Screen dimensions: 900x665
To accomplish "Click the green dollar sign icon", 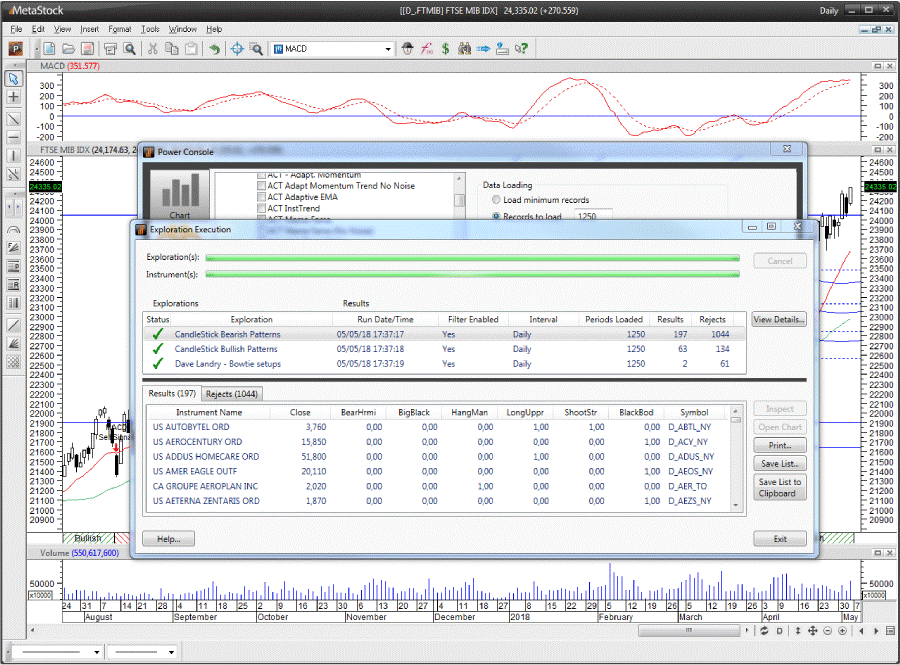I will click(x=445, y=49).
